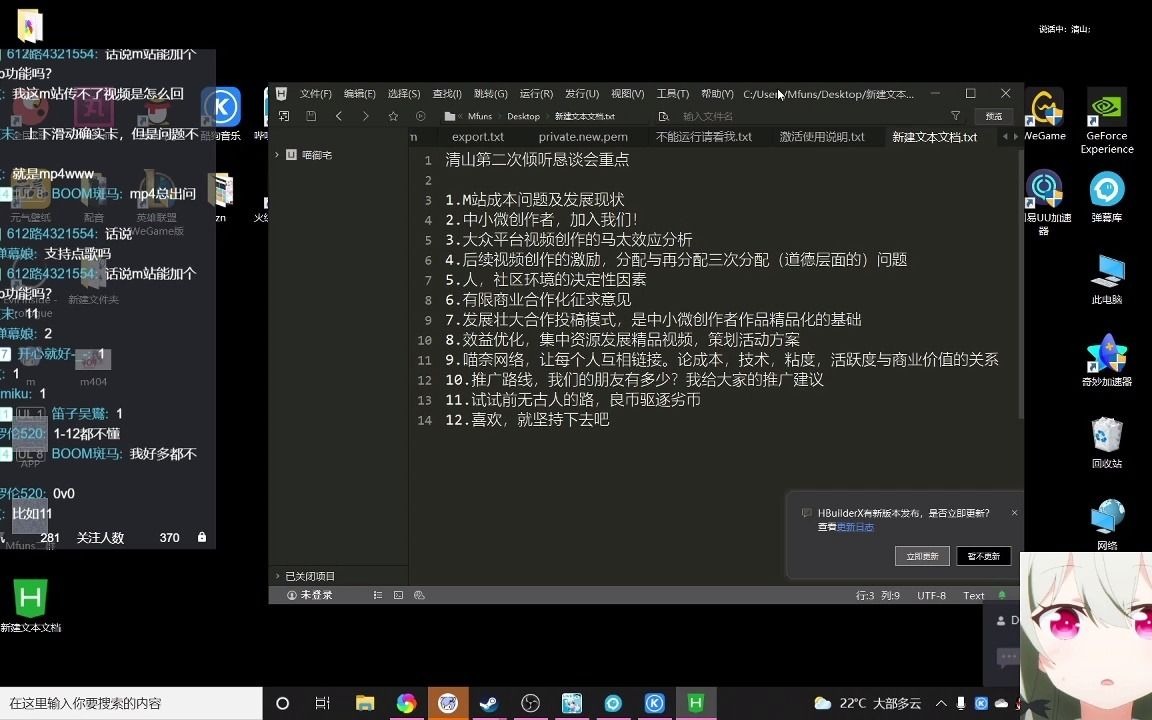This screenshot has width=1152, height=720.
Task: Expand the 已关闭项目 section
Action: (310, 576)
